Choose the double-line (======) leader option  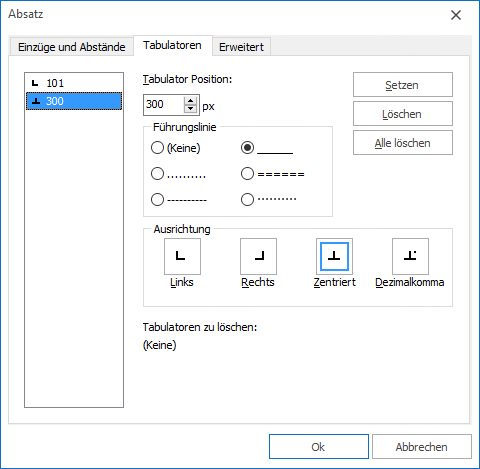247,174
